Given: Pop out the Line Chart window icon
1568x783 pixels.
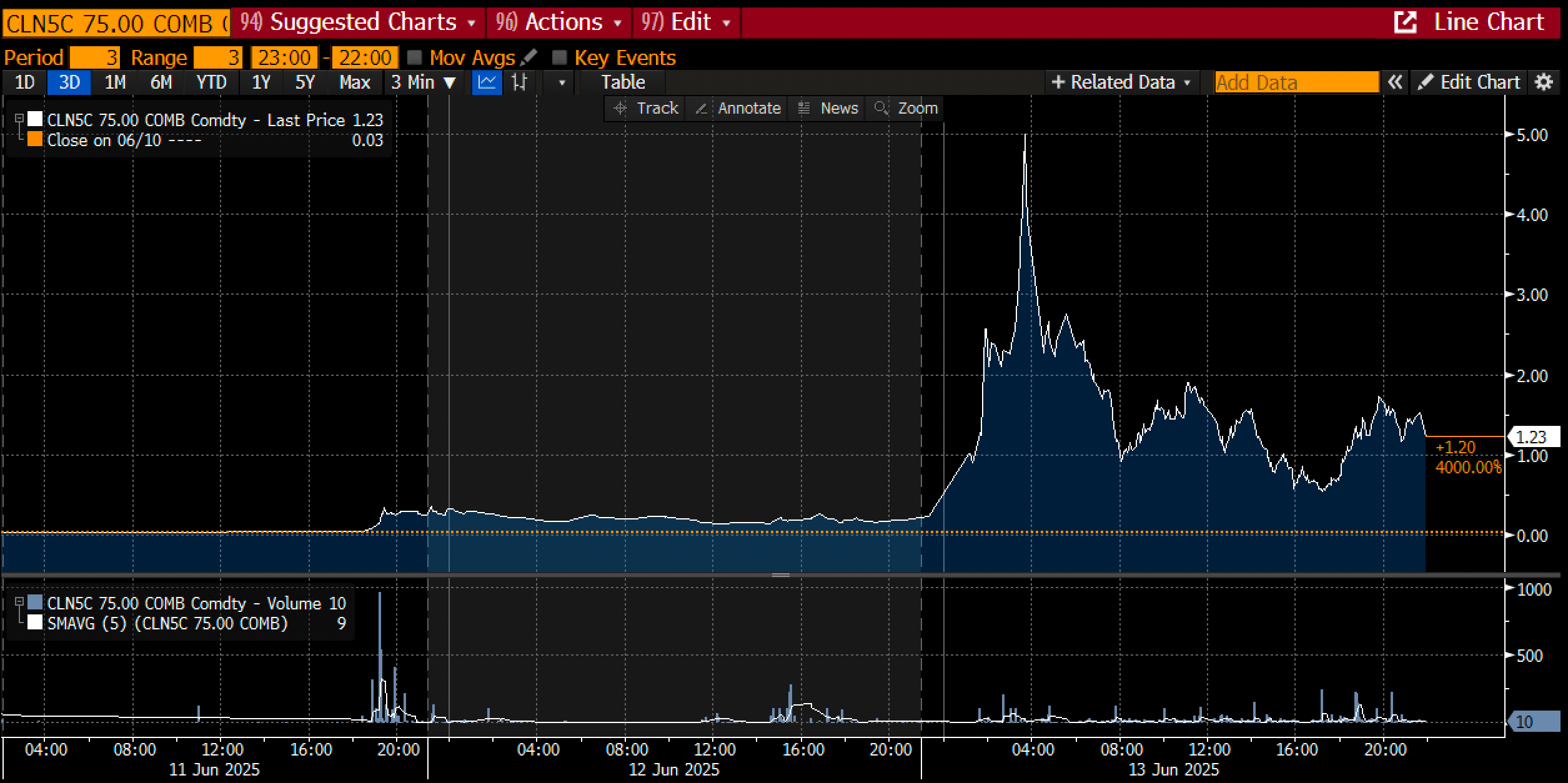Looking at the screenshot, I should point(1406,22).
